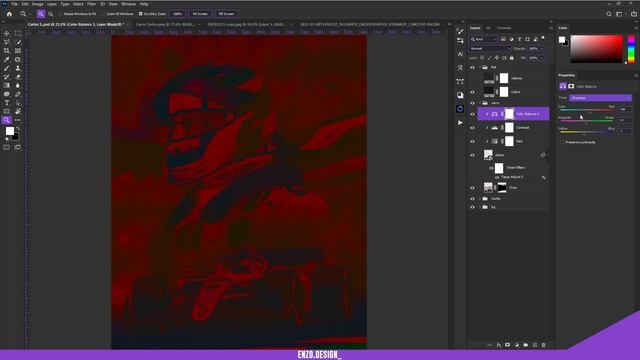Select the Rectangular Marquee tool
Image resolution: width=640 pixels, height=360 pixels.
coord(18,33)
